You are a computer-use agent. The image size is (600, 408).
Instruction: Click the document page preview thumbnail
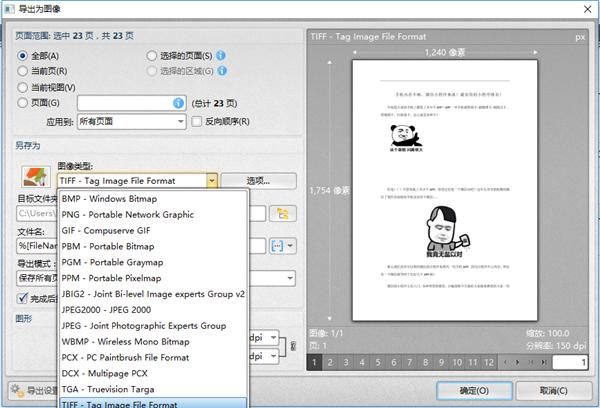point(445,190)
